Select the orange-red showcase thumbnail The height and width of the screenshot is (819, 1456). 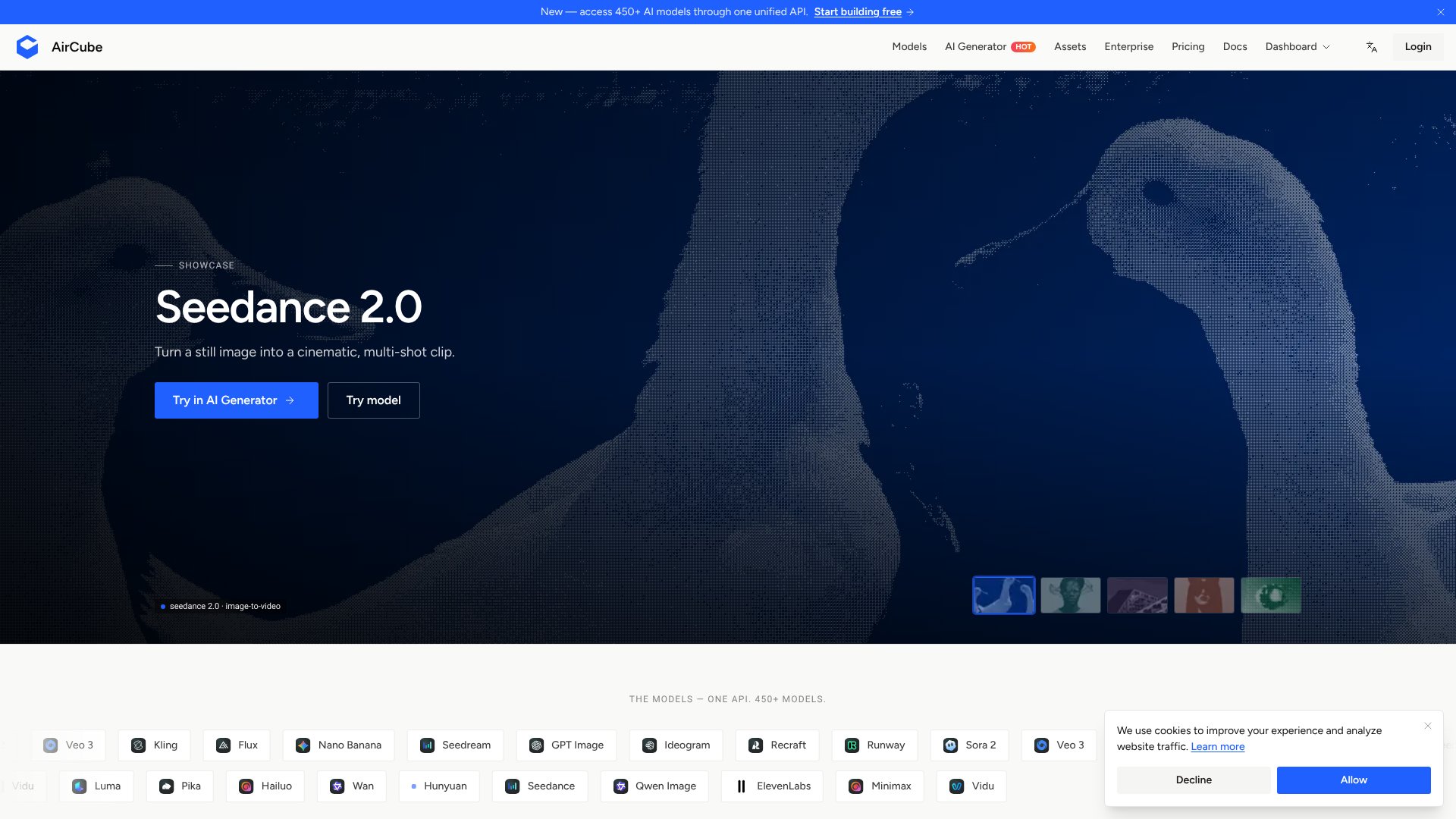coord(1204,595)
